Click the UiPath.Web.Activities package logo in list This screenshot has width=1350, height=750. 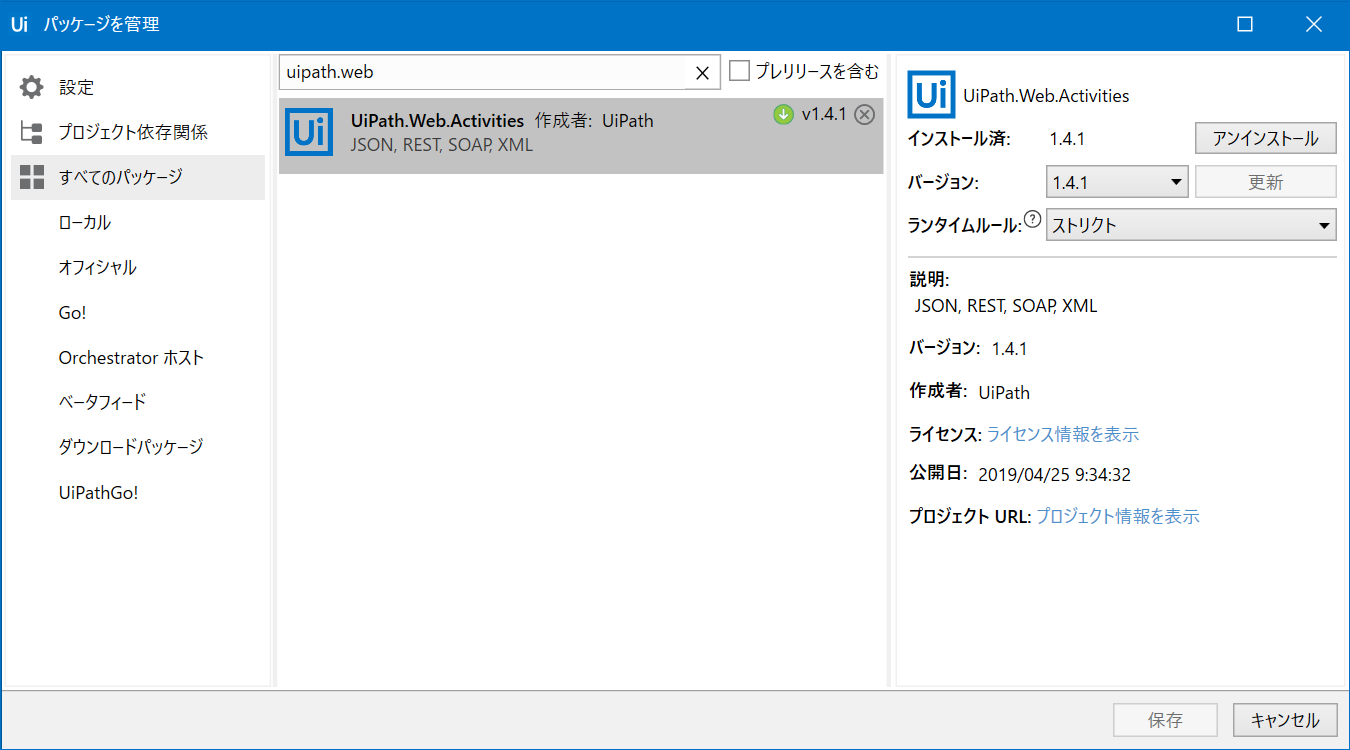(309, 132)
